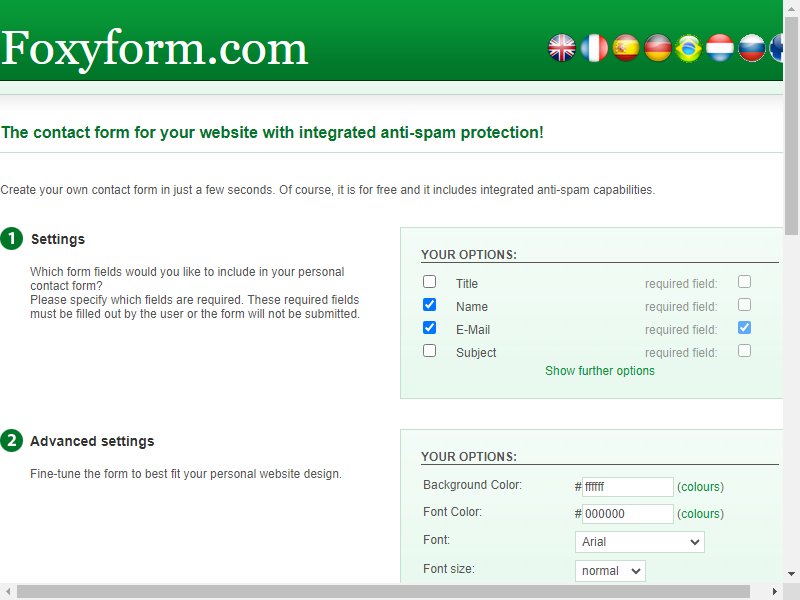This screenshot has width=800, height=600.
Task: Click the Advanced settings heading
Action: click(x=92, y=441)
